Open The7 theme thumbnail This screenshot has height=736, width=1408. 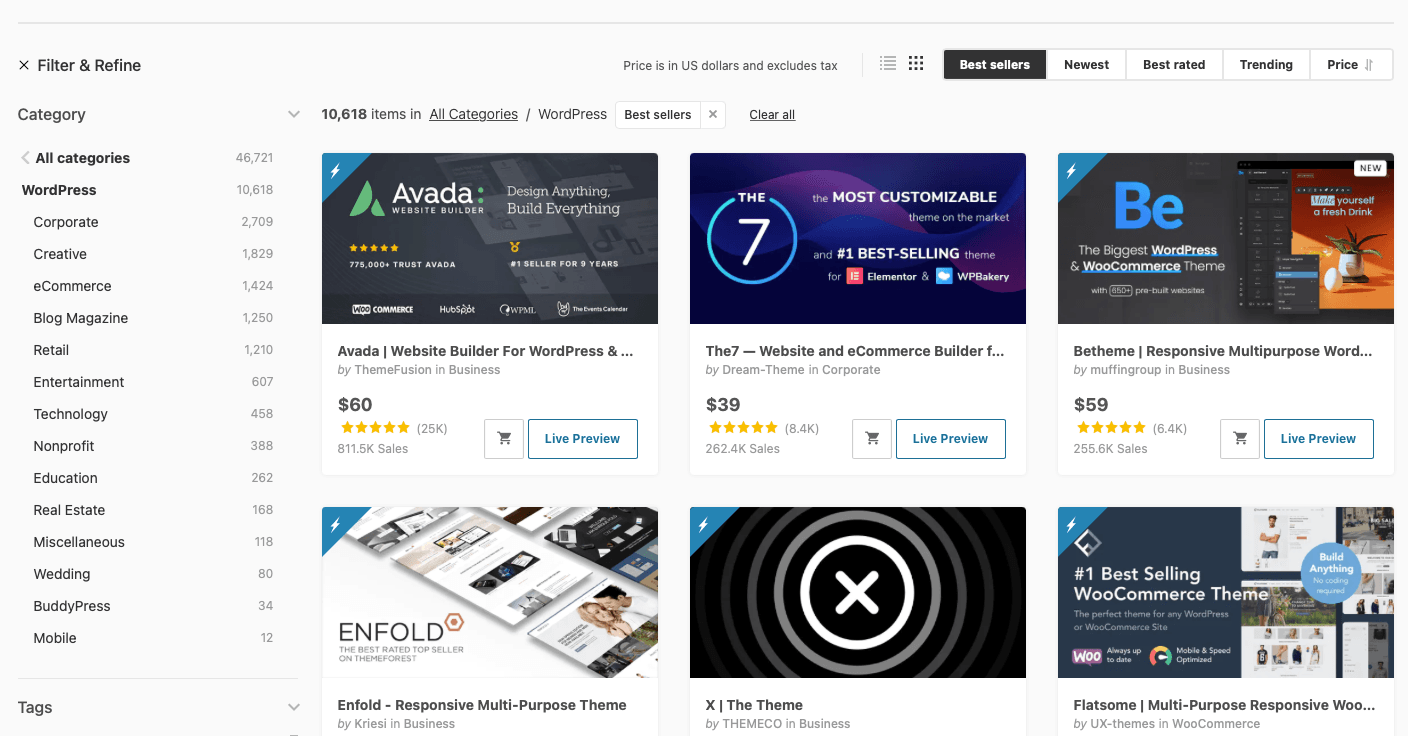point(858,238)
